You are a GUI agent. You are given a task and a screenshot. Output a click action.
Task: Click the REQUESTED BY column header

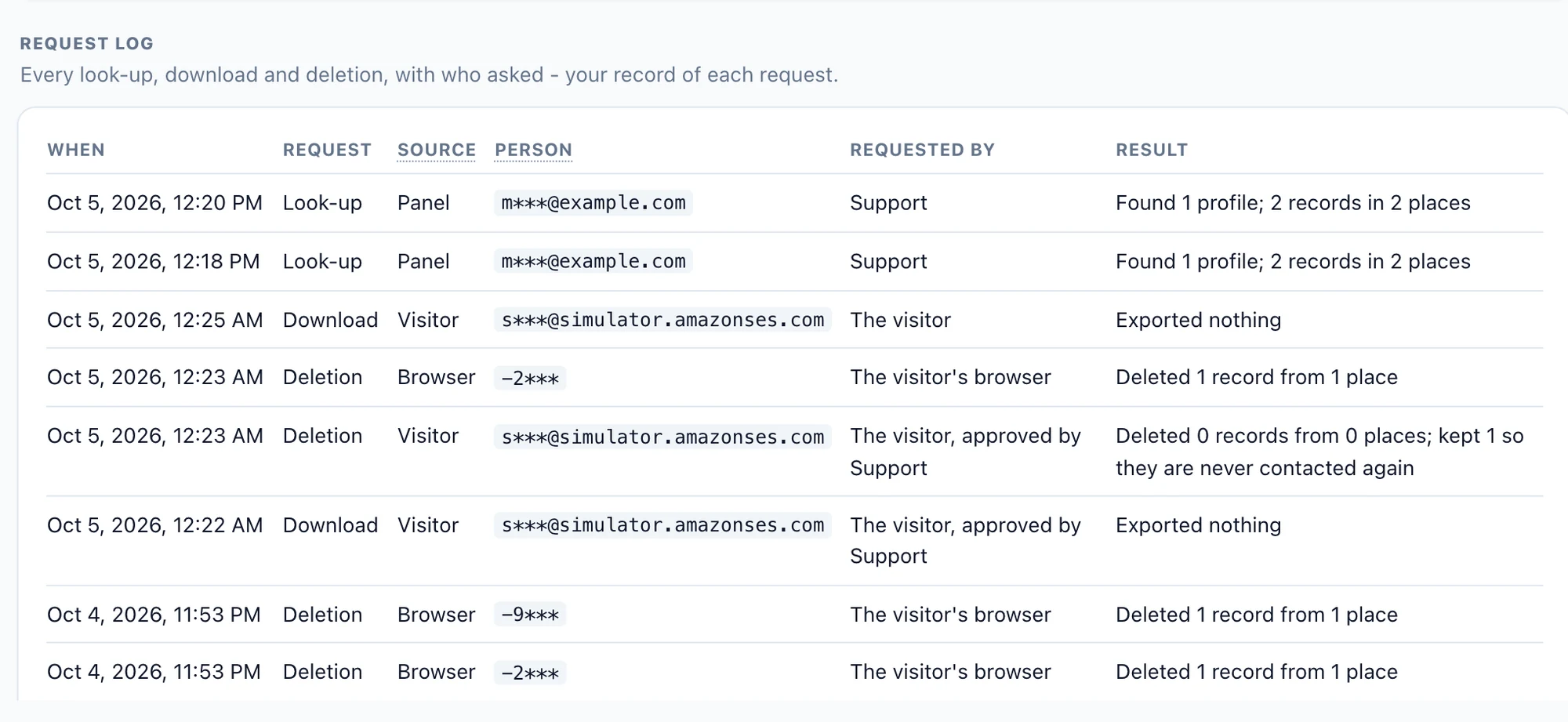(x=922, y=150)
